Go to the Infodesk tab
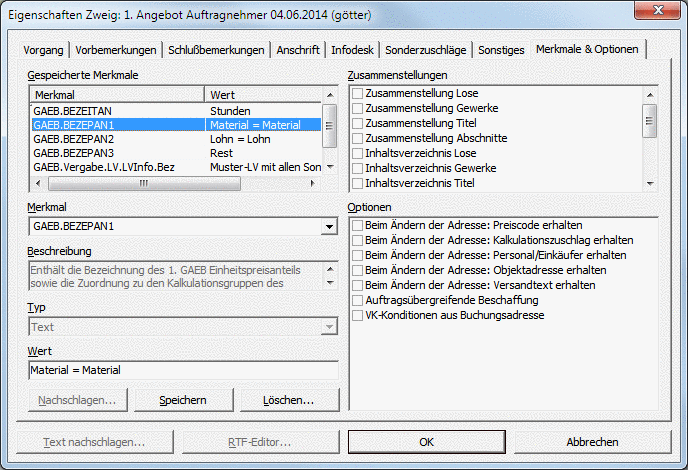This screenshot has height=470, width=688. [x=352, y=50]
